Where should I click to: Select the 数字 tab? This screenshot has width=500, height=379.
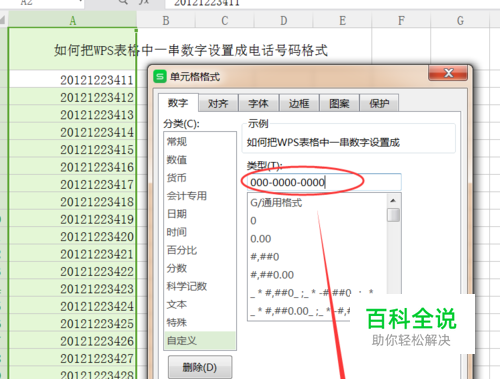[x=178, y=103]
